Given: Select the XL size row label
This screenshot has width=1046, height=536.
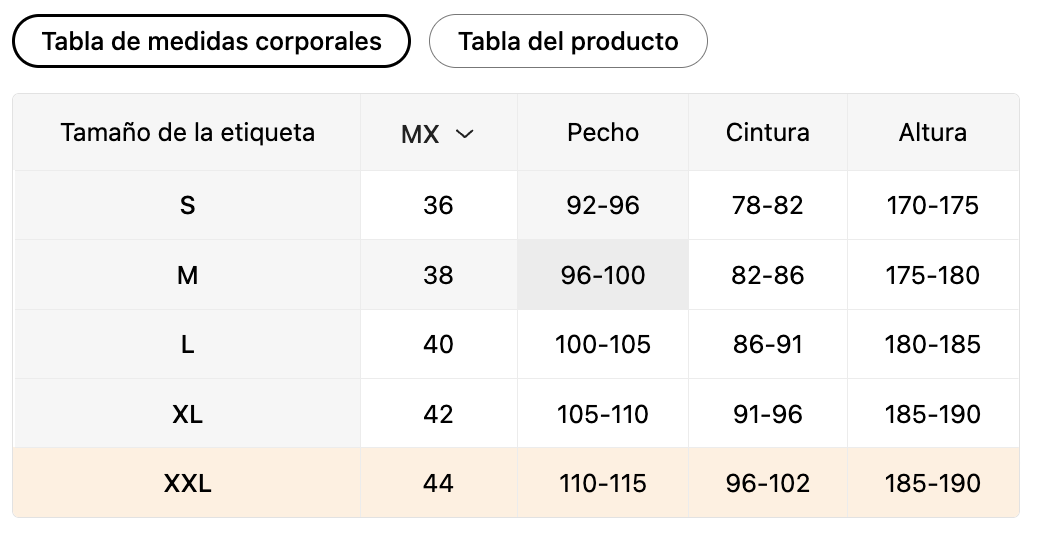Looking at the screenshot, I should [x=187, y=415].
